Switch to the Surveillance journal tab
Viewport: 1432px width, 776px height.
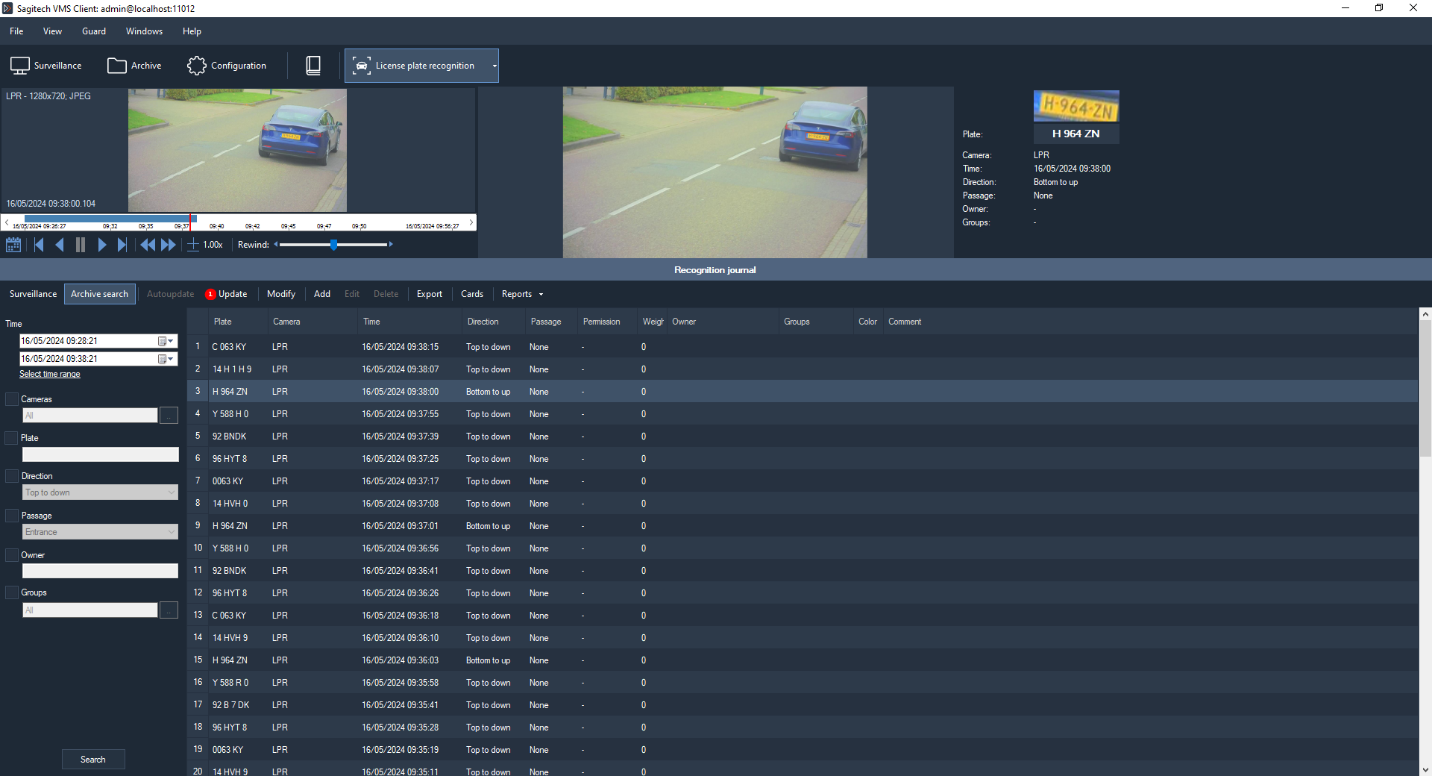(x=33, y=294)
